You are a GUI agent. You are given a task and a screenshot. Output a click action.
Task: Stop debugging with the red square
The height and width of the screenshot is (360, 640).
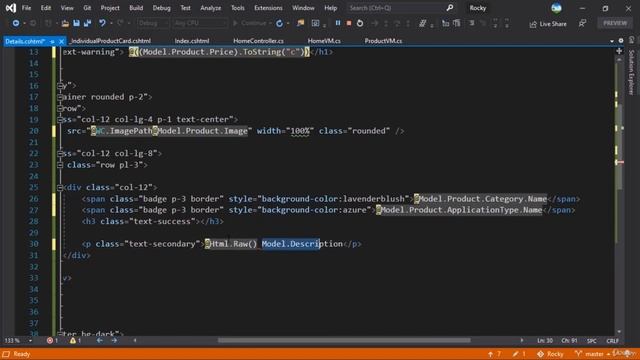[349, 23]
